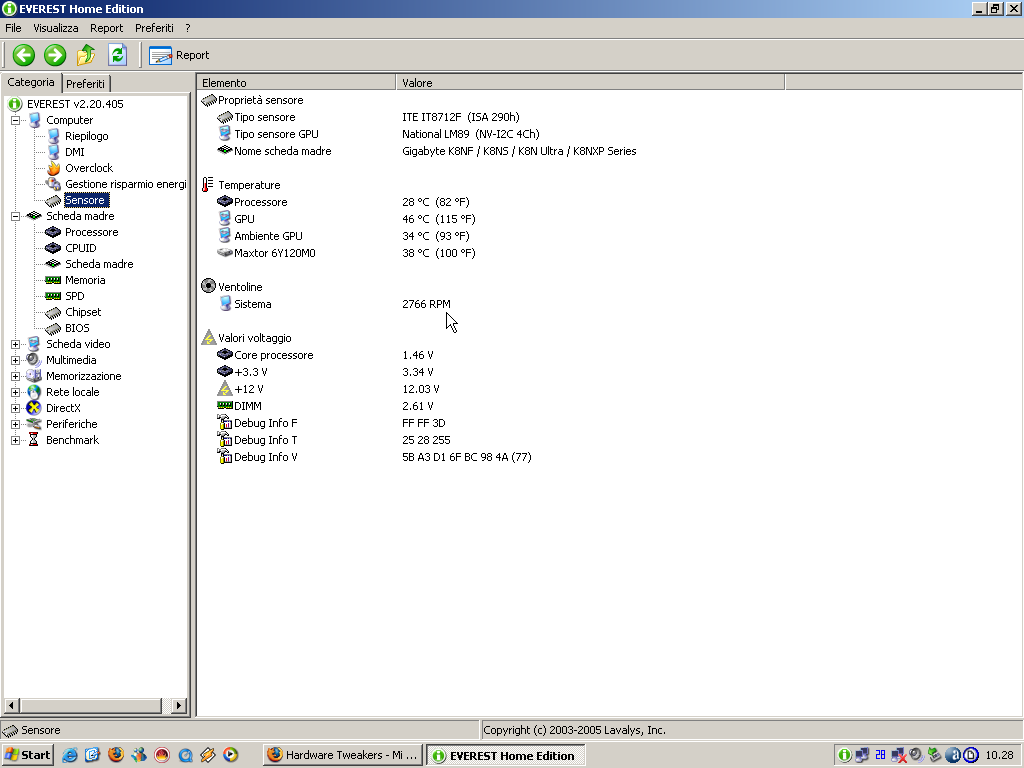This screenshot has height=768, width=1024.
Task: Click the Up folder toolbar icon
Action: pos(86,55)
